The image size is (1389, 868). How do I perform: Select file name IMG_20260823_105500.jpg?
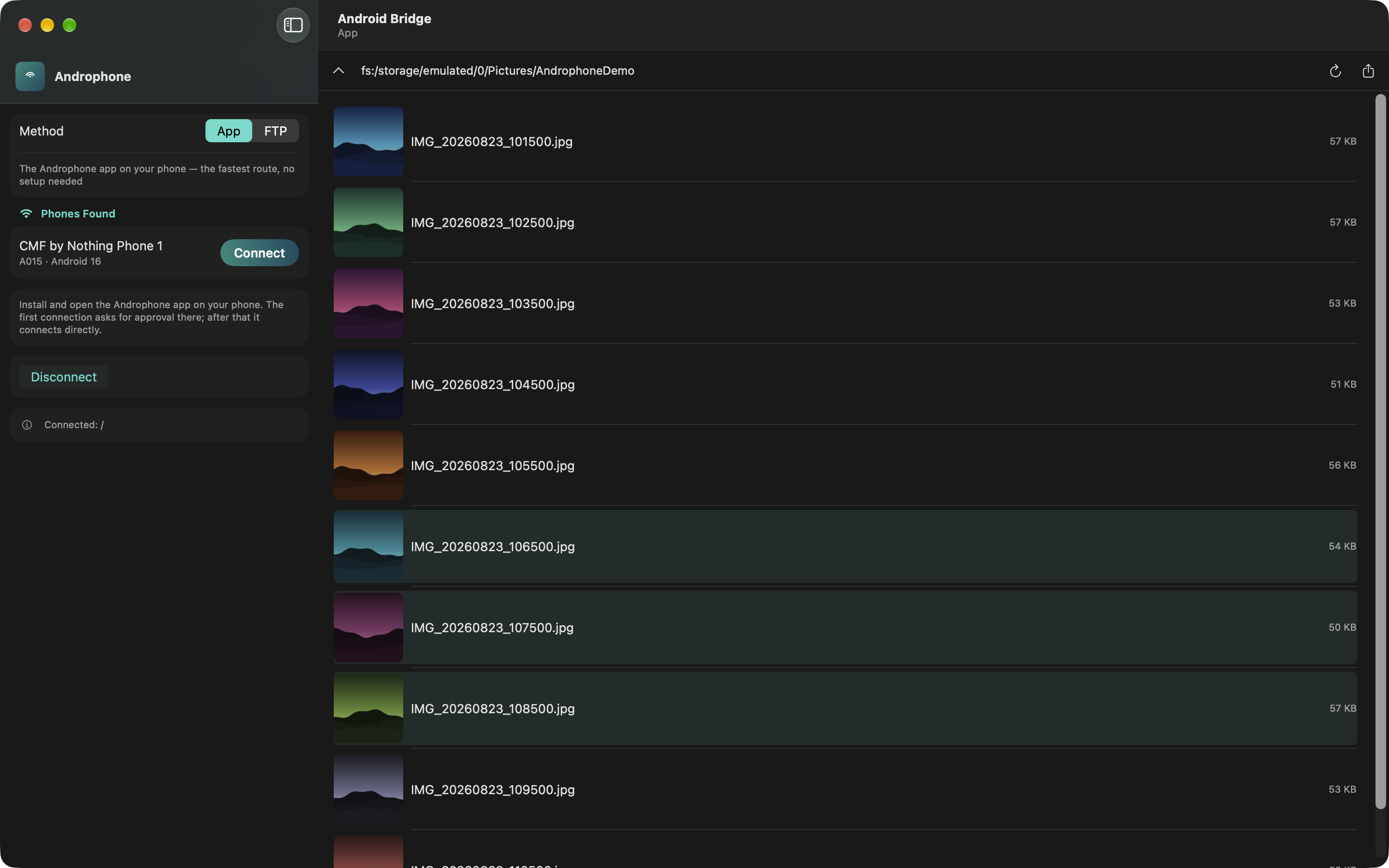(x=492, y=465)
